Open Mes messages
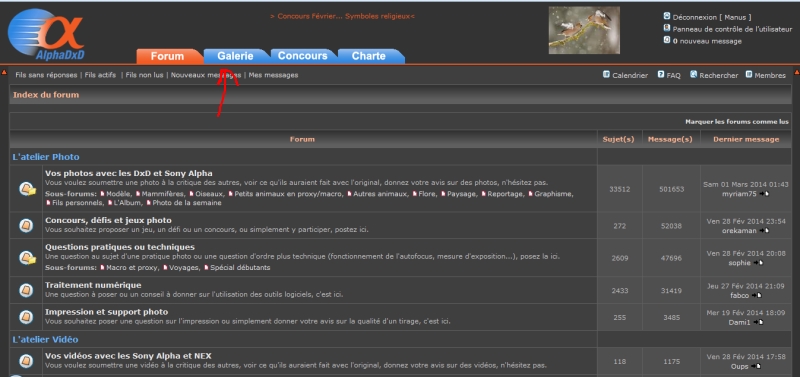800x377 pixels. click(x=273, y=75)
